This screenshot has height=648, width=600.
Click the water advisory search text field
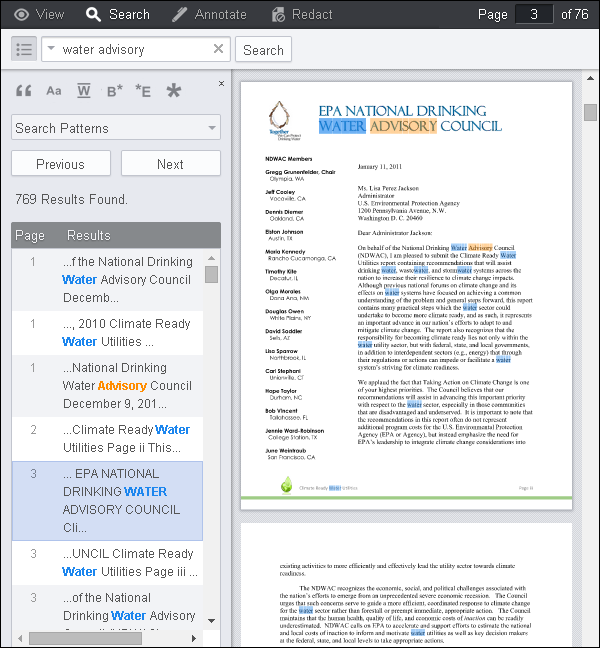(134, 50)
